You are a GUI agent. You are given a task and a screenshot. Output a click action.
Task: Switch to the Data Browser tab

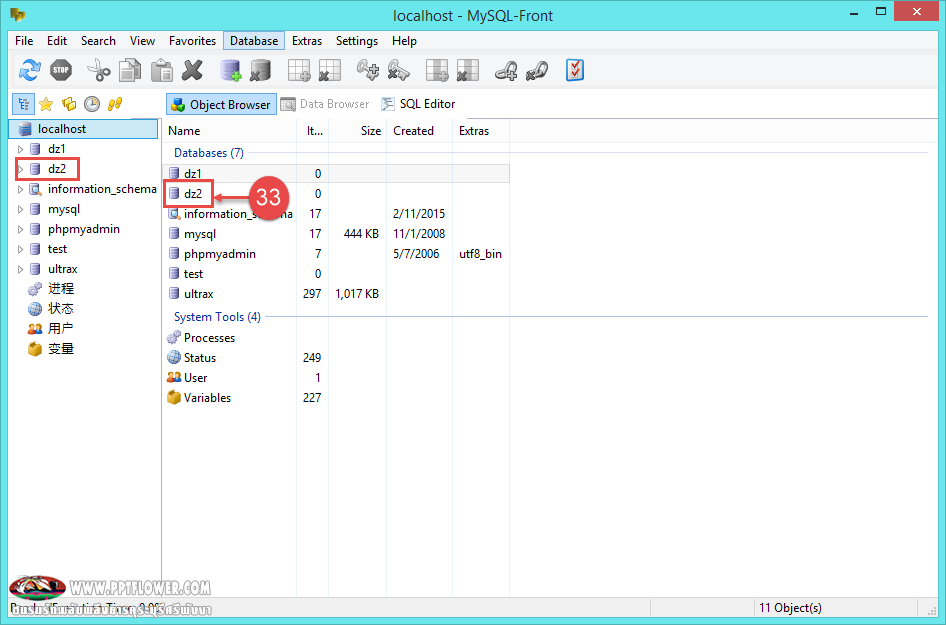click(325, 104)
